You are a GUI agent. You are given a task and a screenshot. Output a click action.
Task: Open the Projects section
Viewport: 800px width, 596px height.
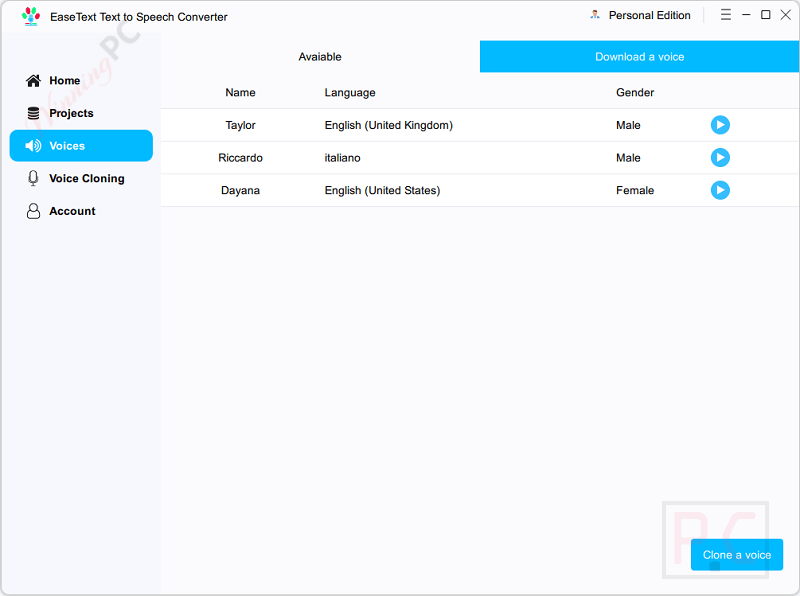[81, 113]
